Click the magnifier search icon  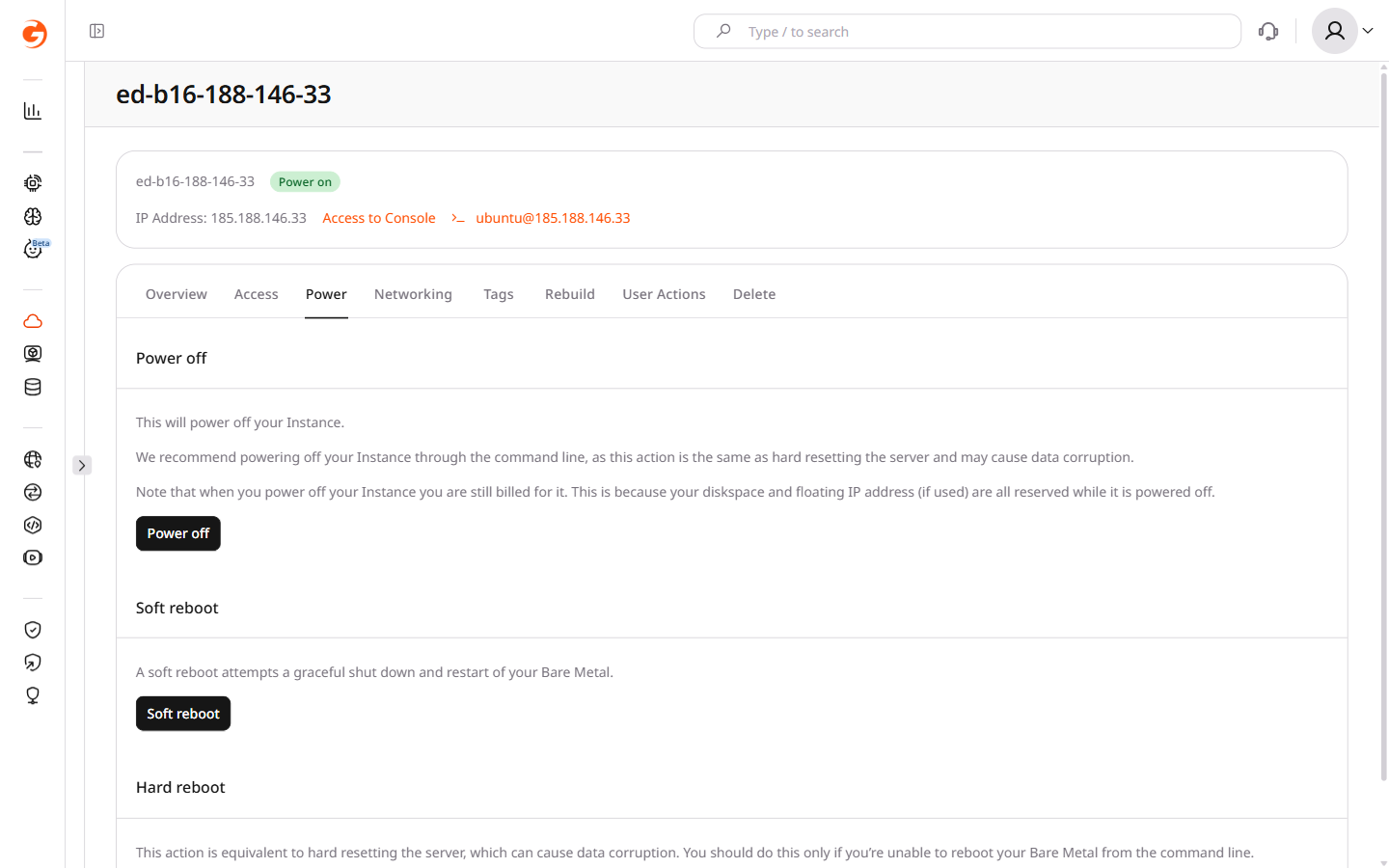(723, 31)
